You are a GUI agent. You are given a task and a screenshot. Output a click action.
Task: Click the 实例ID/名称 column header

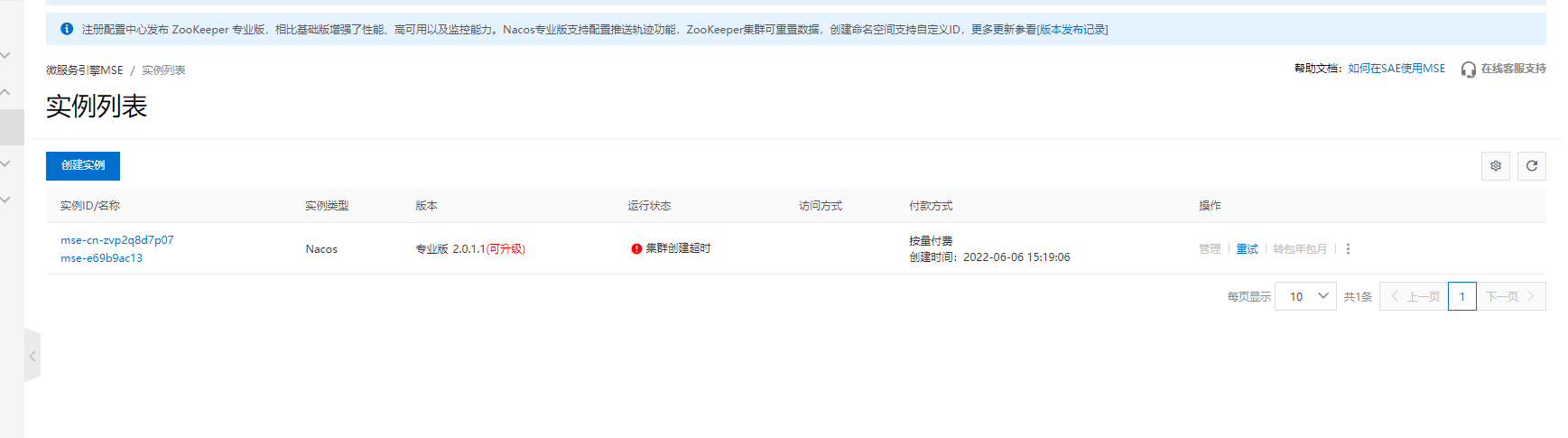coord(90,206)
